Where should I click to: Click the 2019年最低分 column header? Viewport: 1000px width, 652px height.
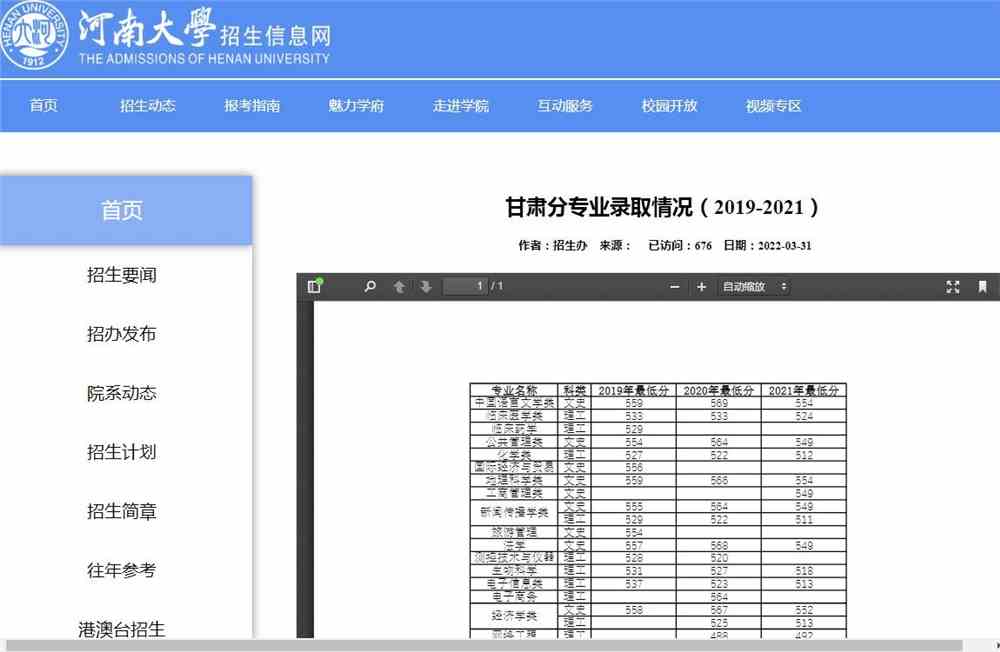pyautogui.click(x=633, y=390)
